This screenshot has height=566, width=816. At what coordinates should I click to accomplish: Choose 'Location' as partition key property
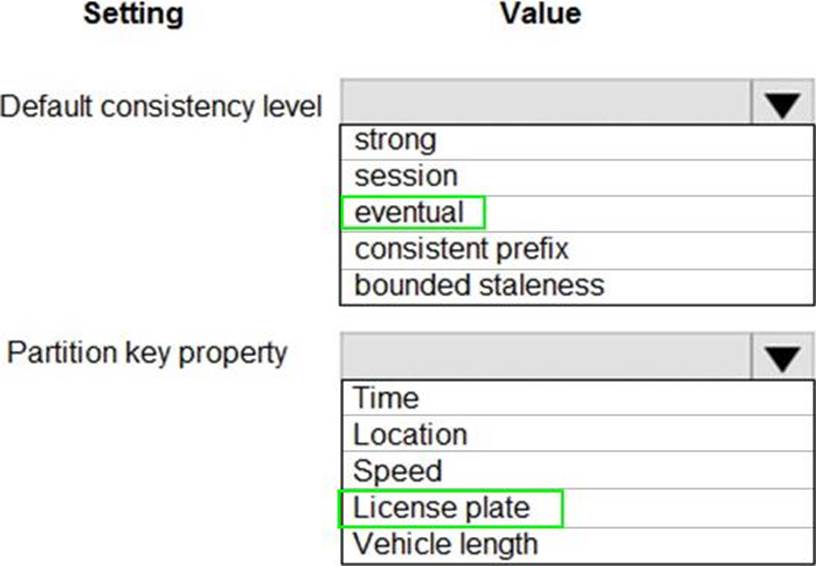(x=410, y=434)
